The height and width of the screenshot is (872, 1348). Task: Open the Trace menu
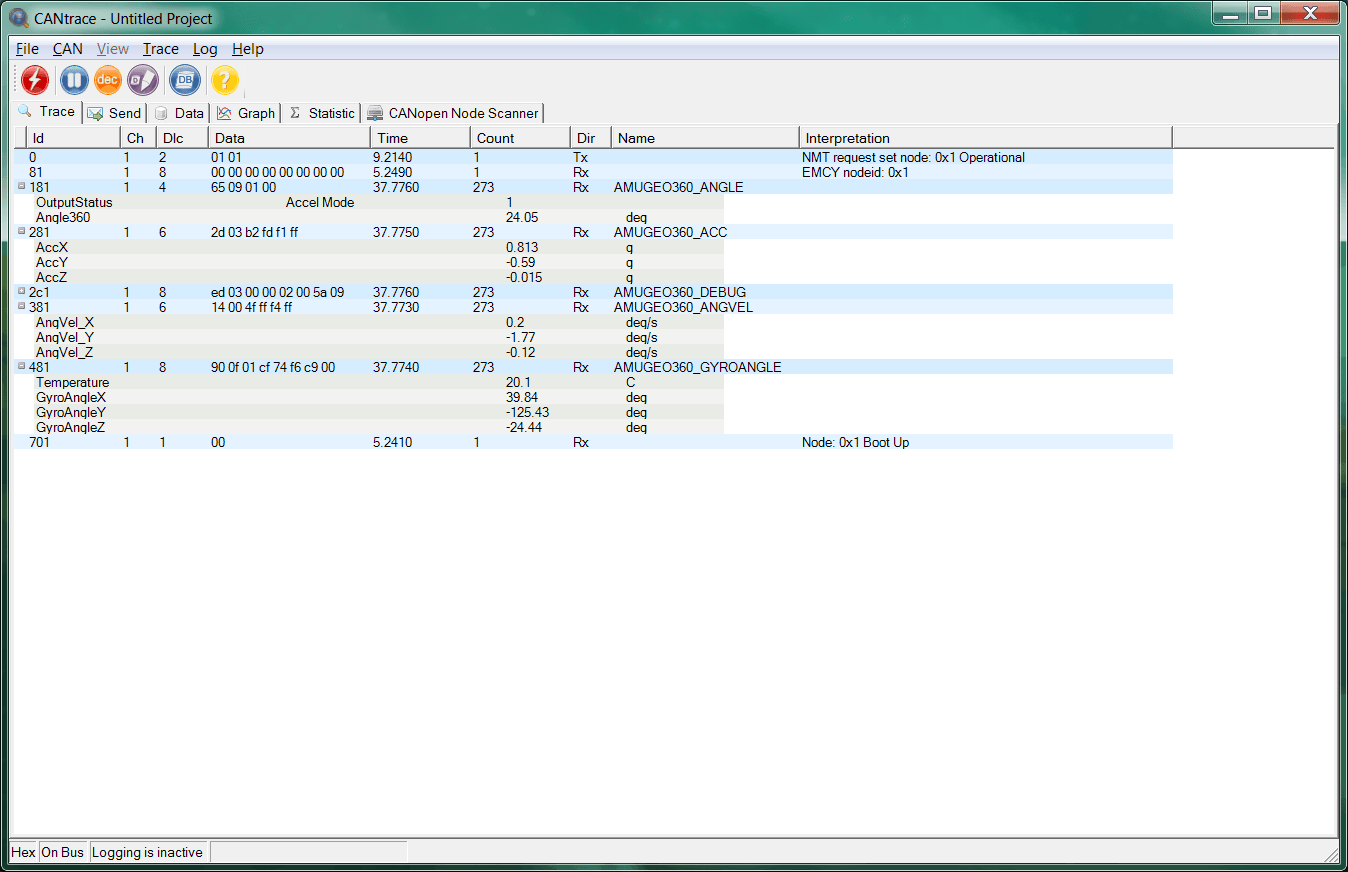pos(160,49)
